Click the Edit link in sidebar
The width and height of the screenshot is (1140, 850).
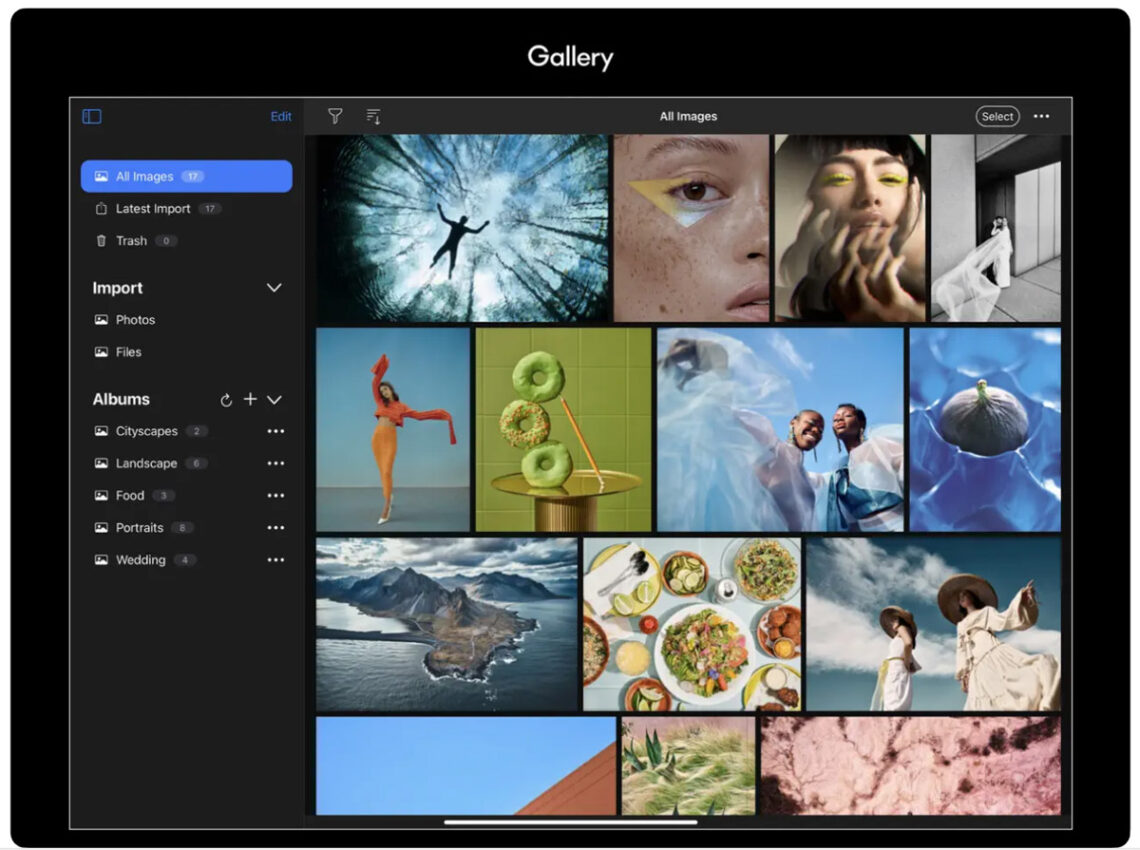[281, 117]
